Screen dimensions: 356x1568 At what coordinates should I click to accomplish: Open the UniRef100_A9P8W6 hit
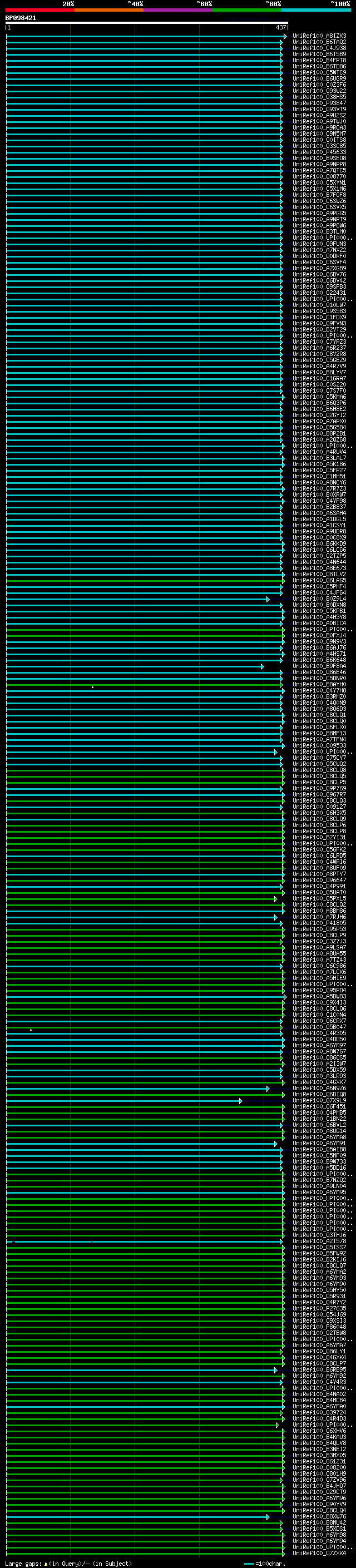click(319, 226)
